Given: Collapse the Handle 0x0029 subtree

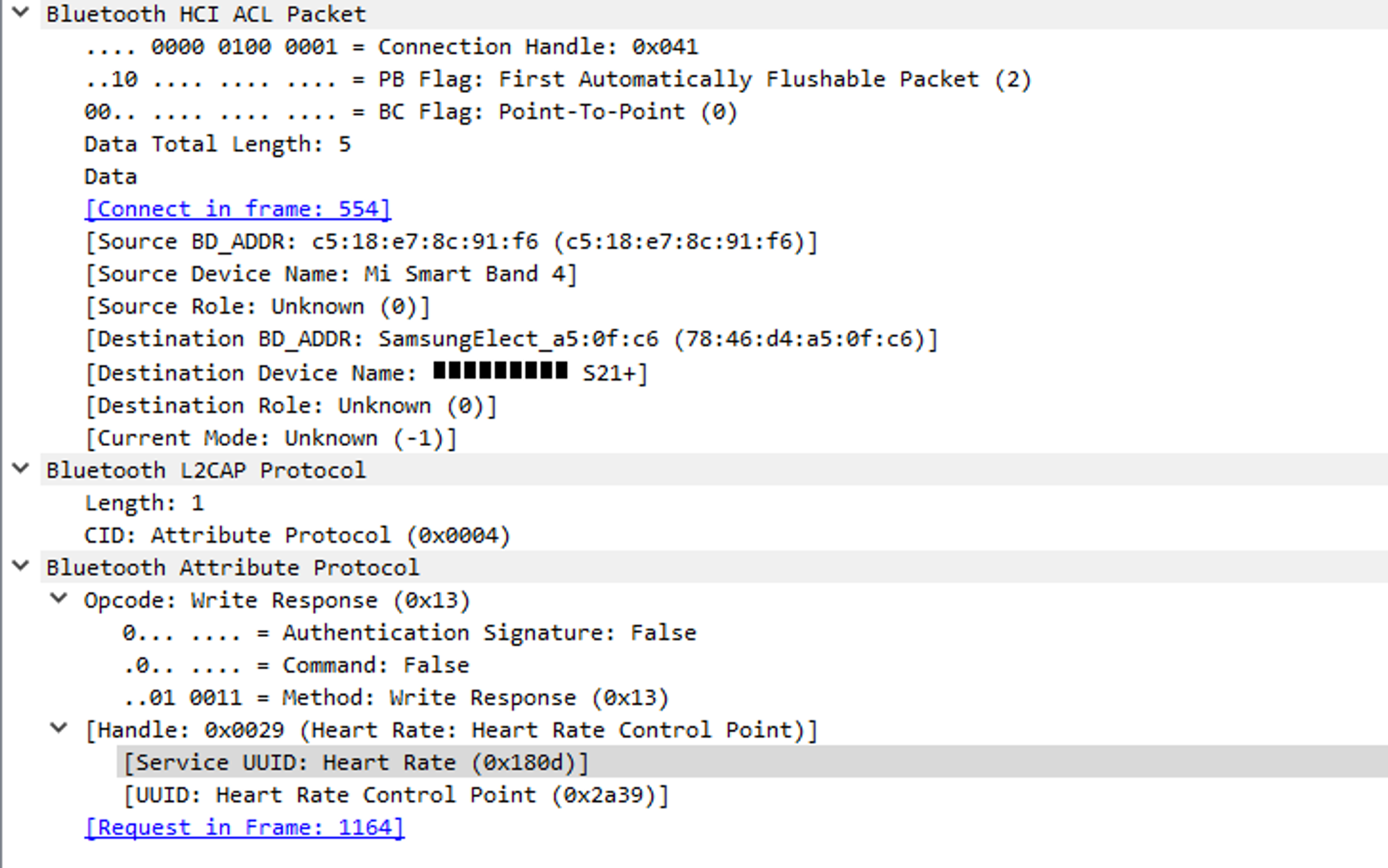Looking at the screenshot, I should (59, 728).
